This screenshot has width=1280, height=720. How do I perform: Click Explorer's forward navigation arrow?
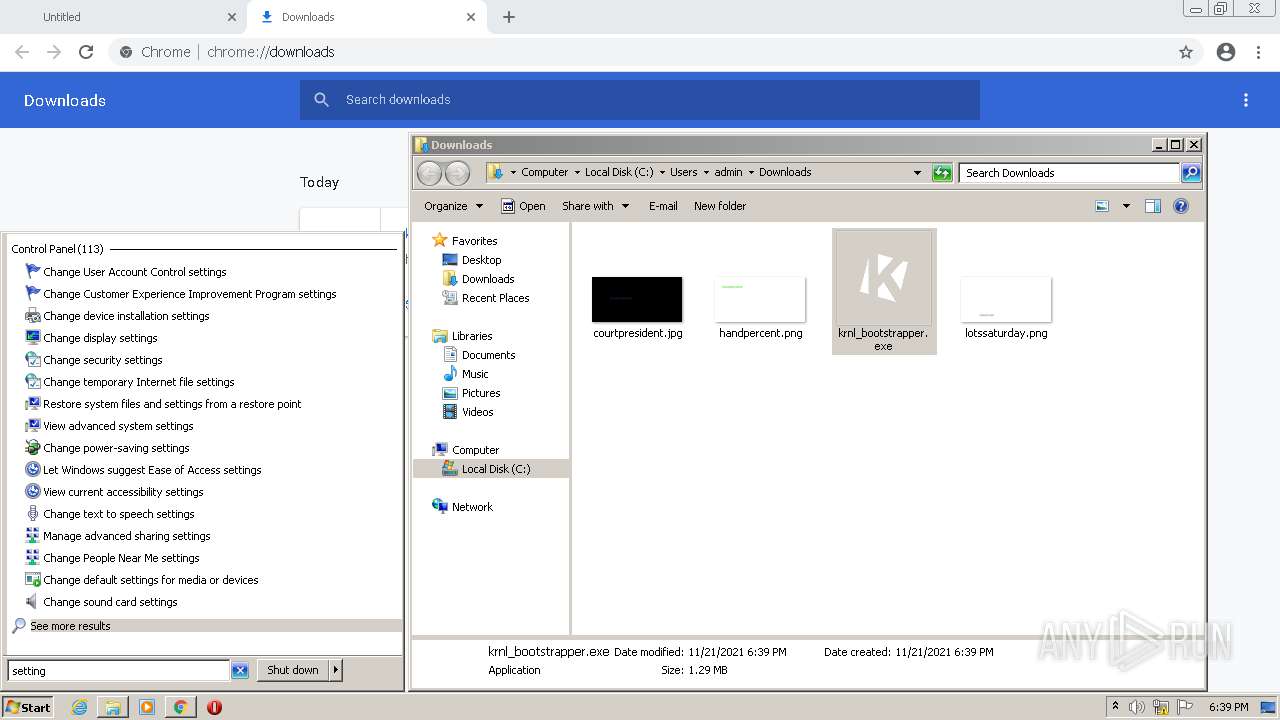tap(457, 173)
